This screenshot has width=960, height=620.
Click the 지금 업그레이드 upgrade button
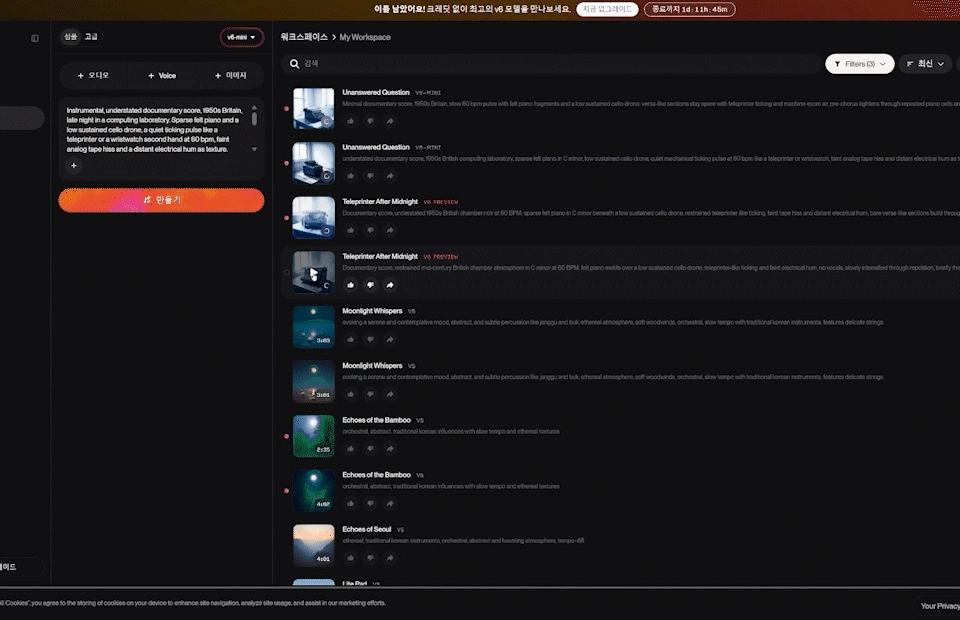pos(607,9)
